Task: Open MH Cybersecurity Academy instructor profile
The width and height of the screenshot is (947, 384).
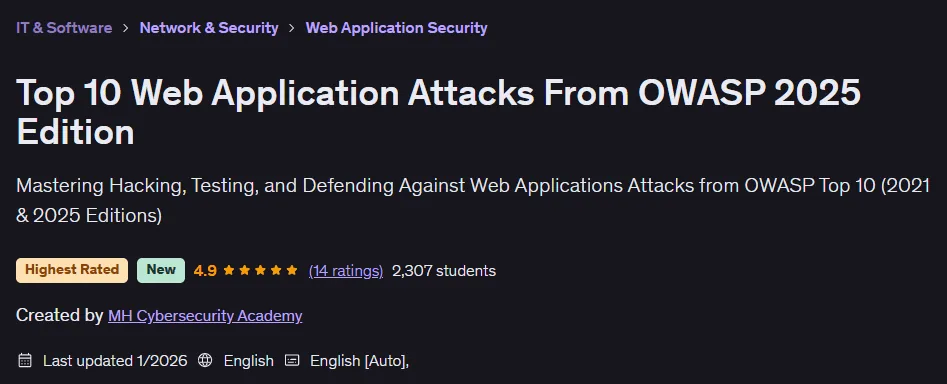Action: click(205, 316)
